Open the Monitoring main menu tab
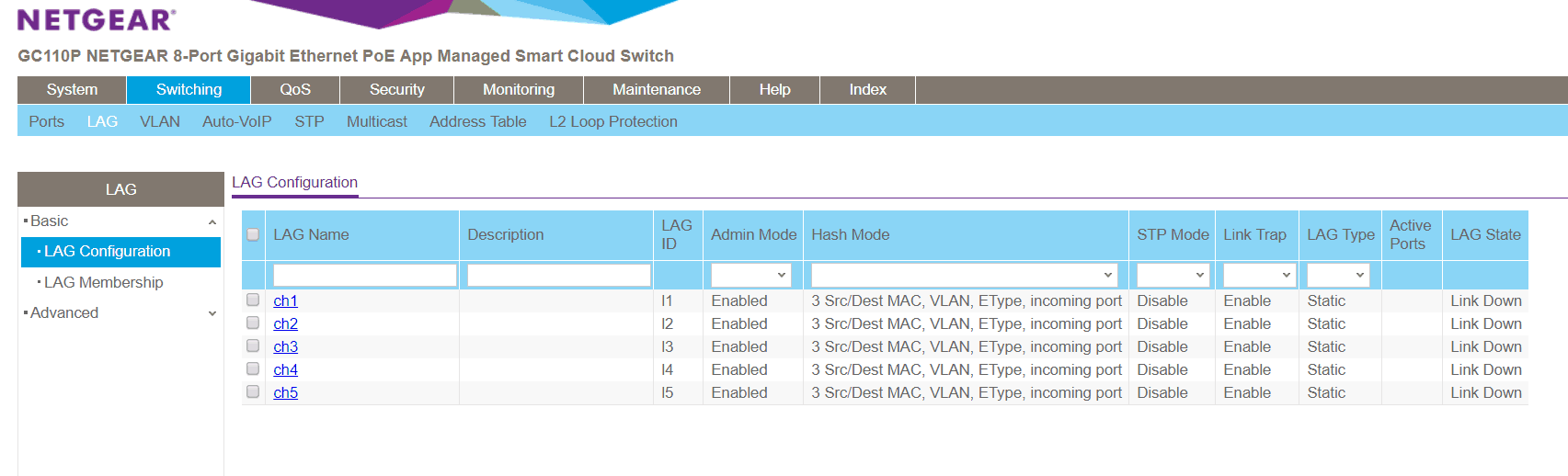1568x476 pixels. (x=519, y=90)
